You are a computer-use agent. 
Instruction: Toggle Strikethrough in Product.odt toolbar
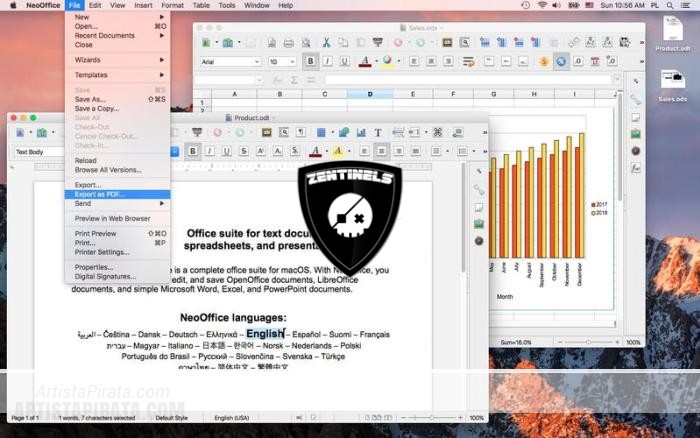[x=244, y=151]
